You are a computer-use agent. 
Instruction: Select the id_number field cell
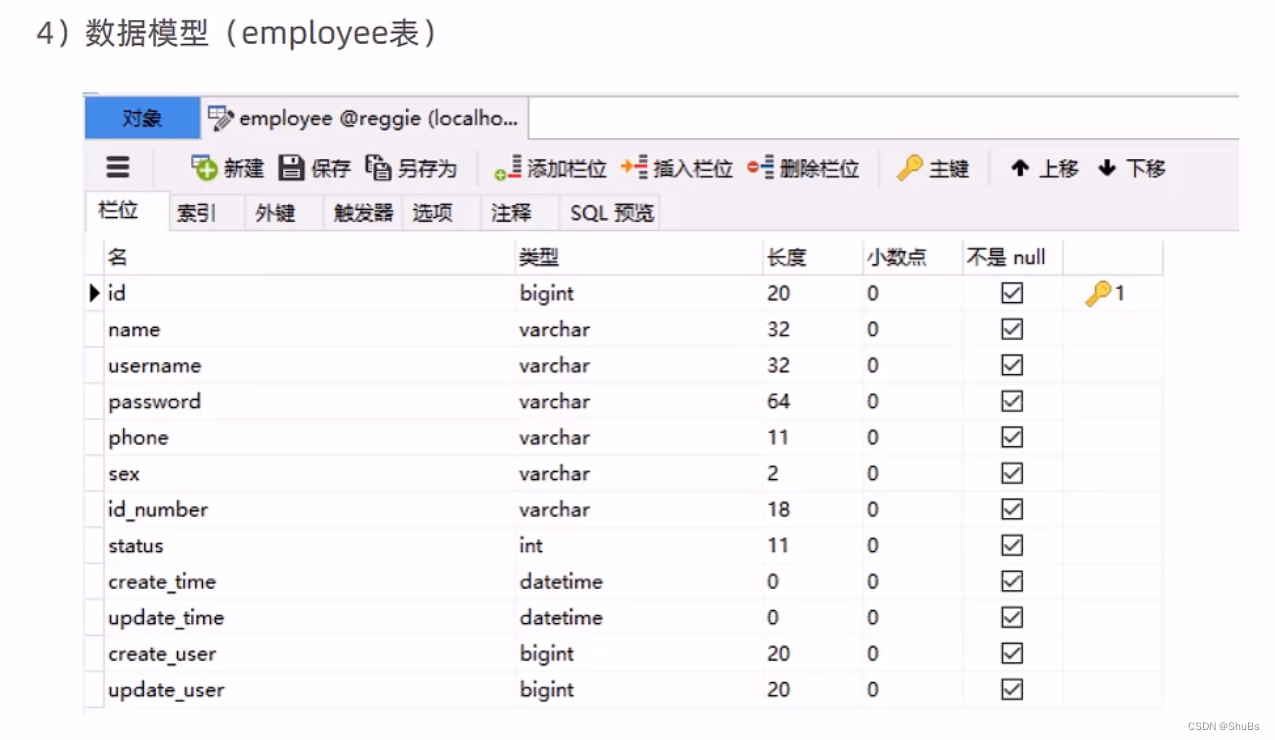309,509
